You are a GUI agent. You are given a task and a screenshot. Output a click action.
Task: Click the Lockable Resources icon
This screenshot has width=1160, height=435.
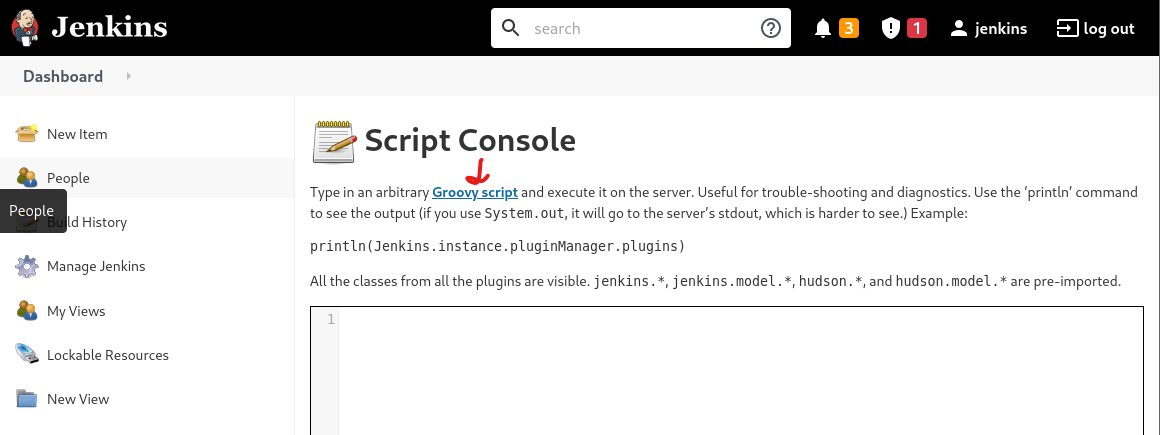pyautogui.click(x=27, y=355)
